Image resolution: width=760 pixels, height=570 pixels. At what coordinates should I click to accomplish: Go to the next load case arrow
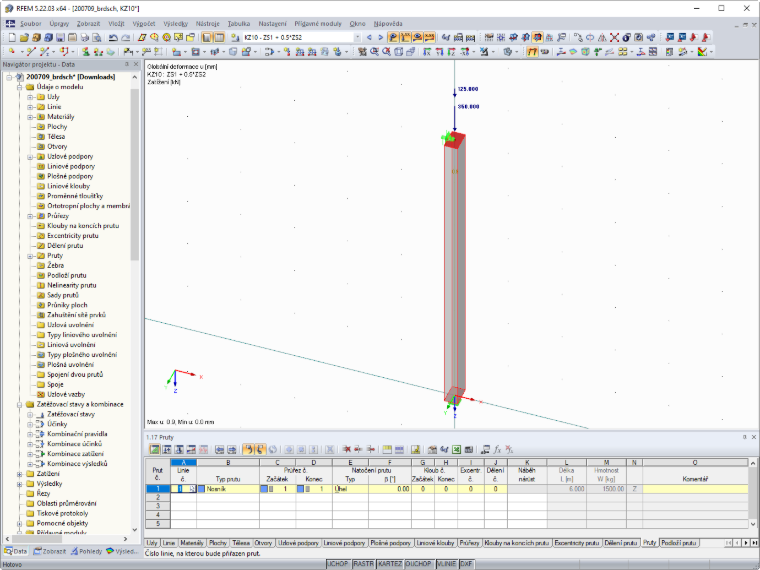click(x=380, y=37)
